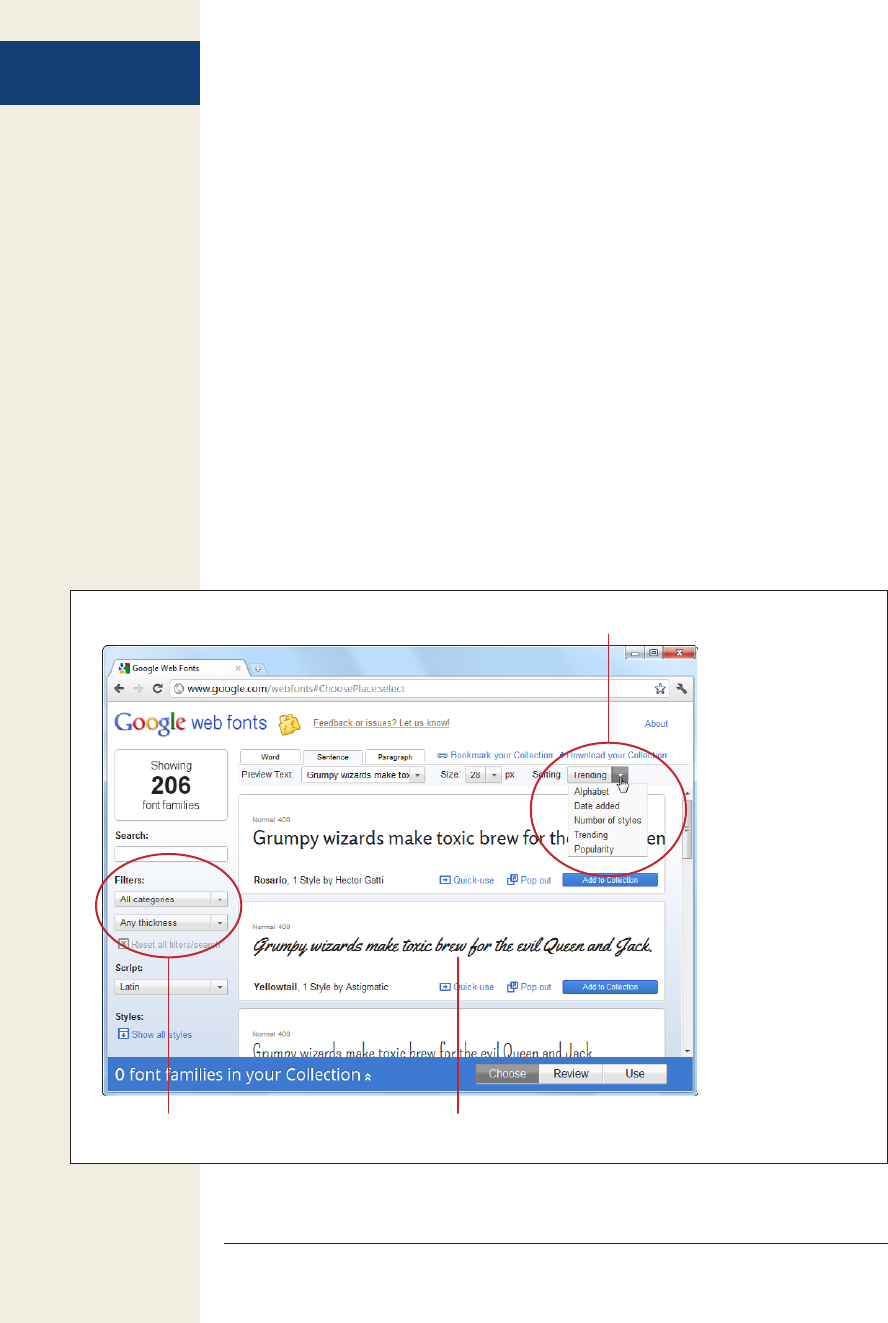888x1323 pixels.
Task: Add Rosario to Collection
Action: [610, 880]
